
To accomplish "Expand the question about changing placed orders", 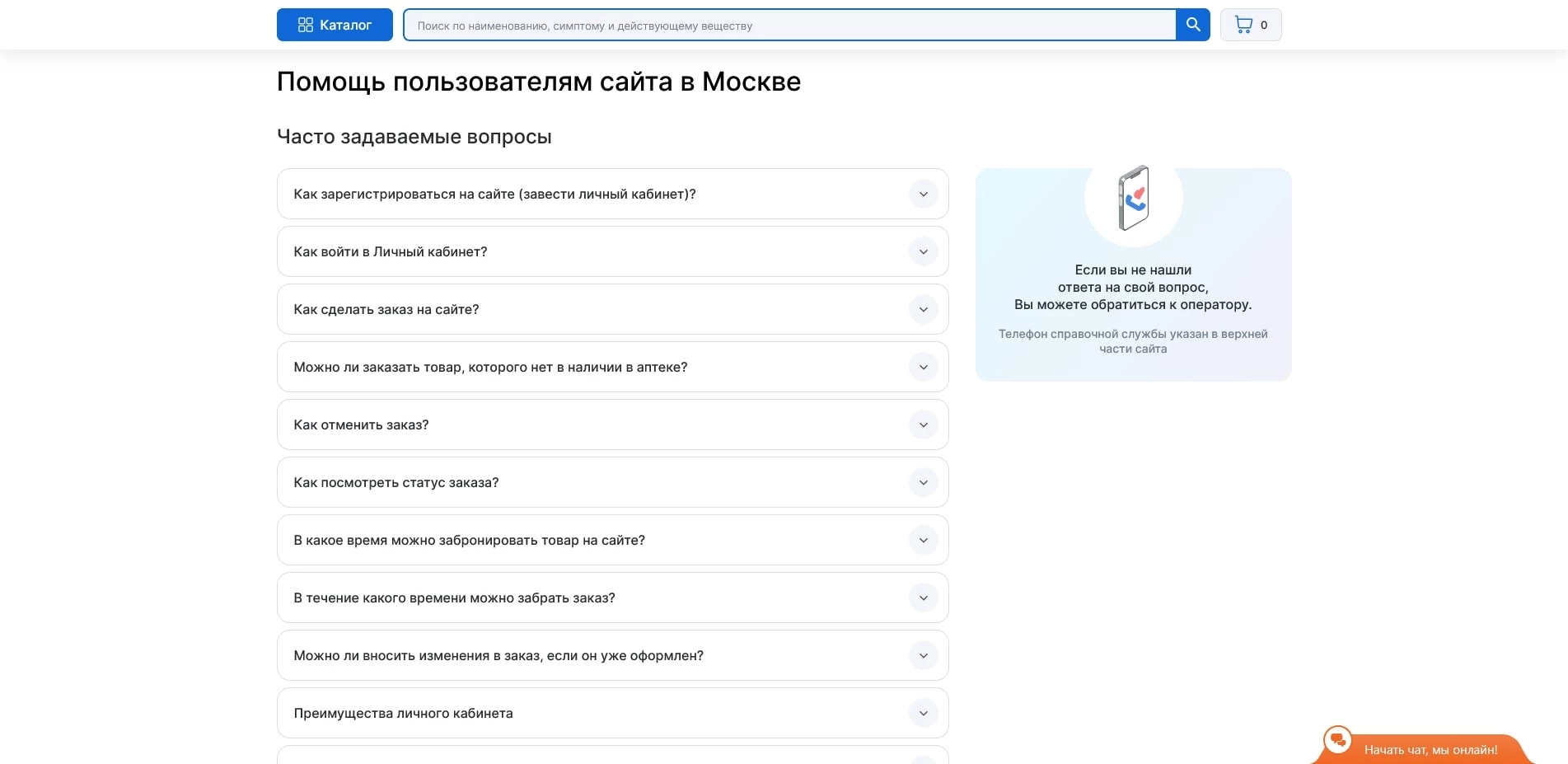I will (924, 655).
